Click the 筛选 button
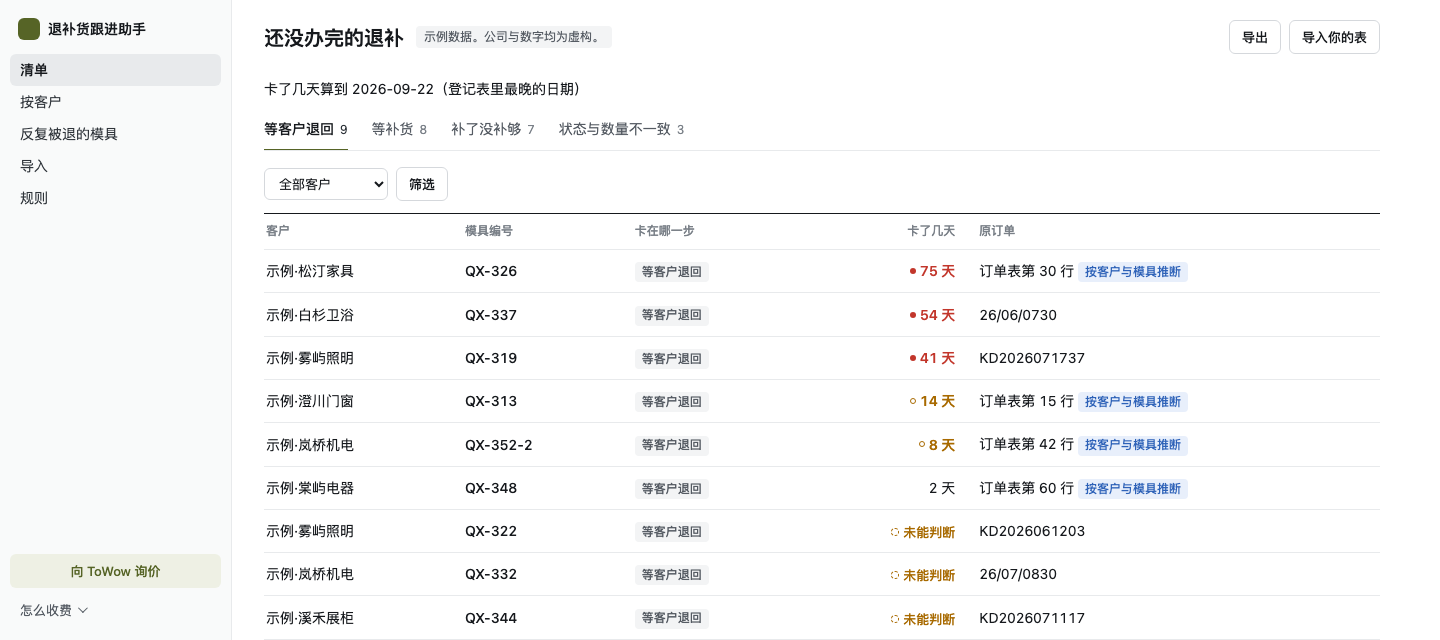Image resolution: width=1440 pixels, height=640 pixels. [422, 184]
